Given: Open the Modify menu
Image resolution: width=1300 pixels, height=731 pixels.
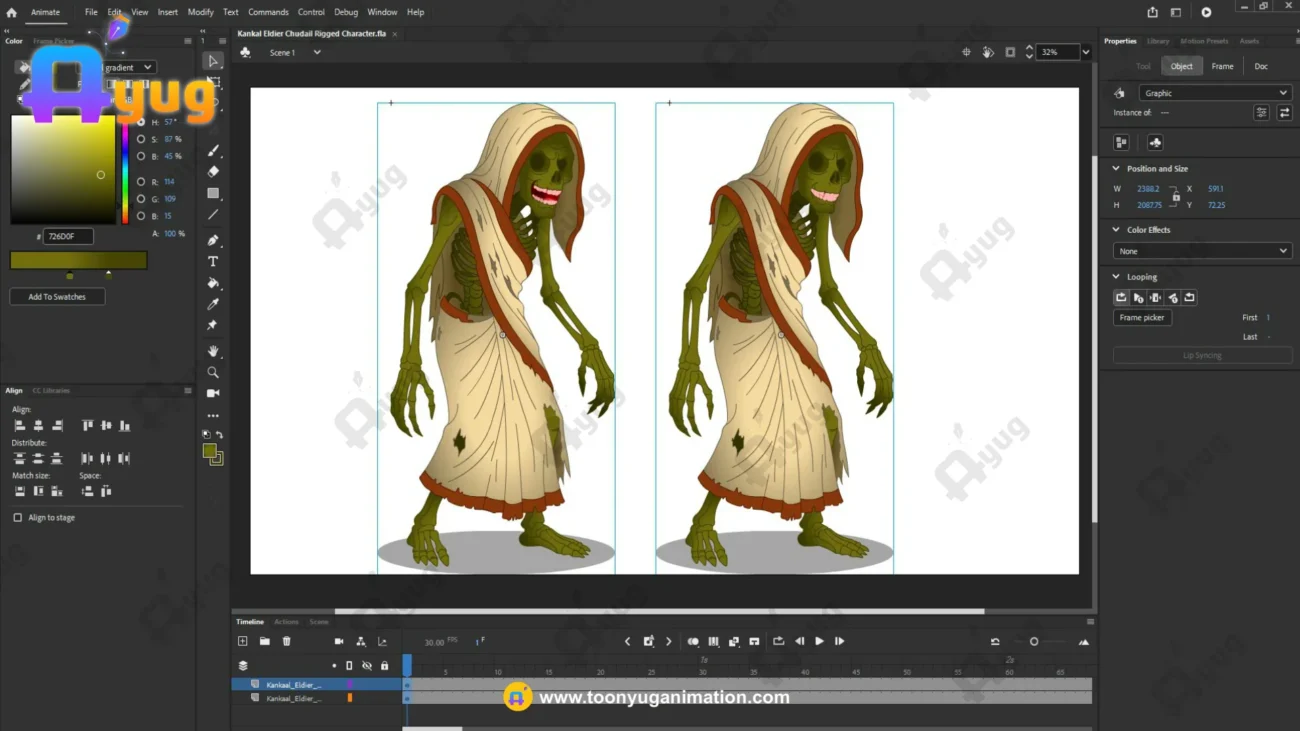Looking at the screenshot, I should 200,12.
